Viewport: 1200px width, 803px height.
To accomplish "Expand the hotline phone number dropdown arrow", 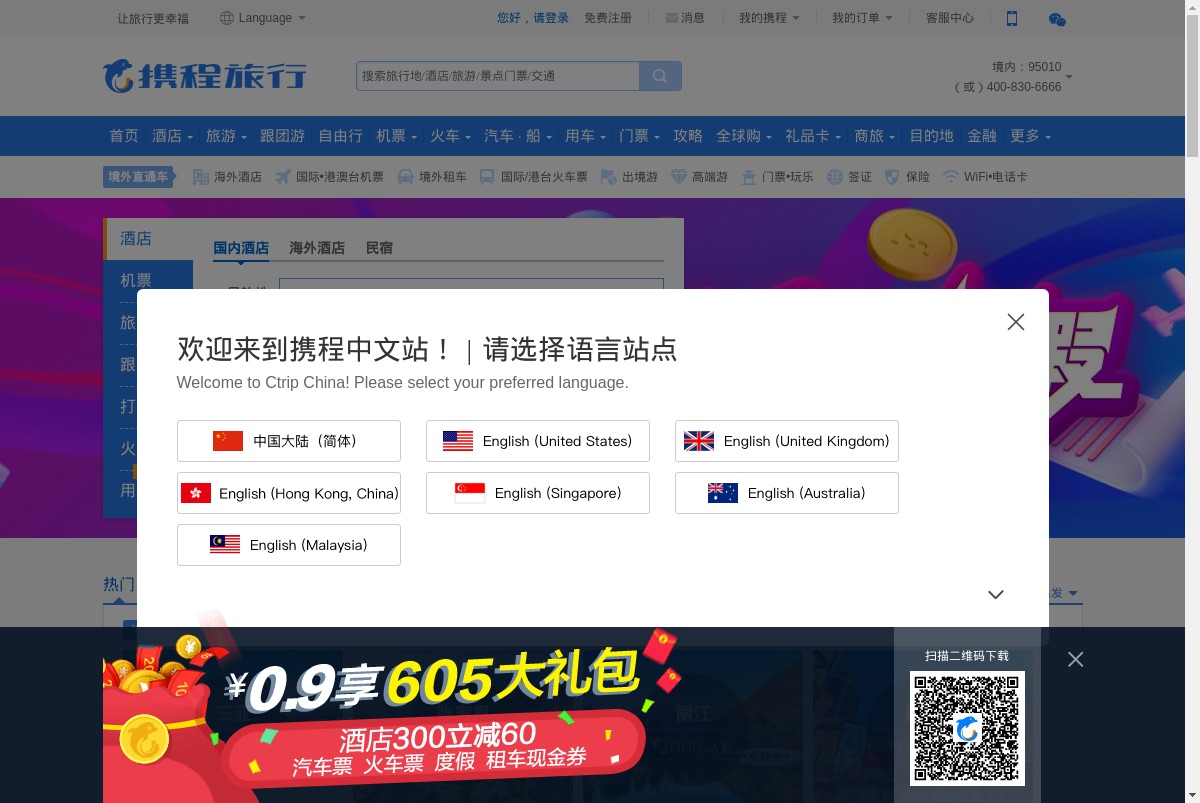I will pos(1069,77).
